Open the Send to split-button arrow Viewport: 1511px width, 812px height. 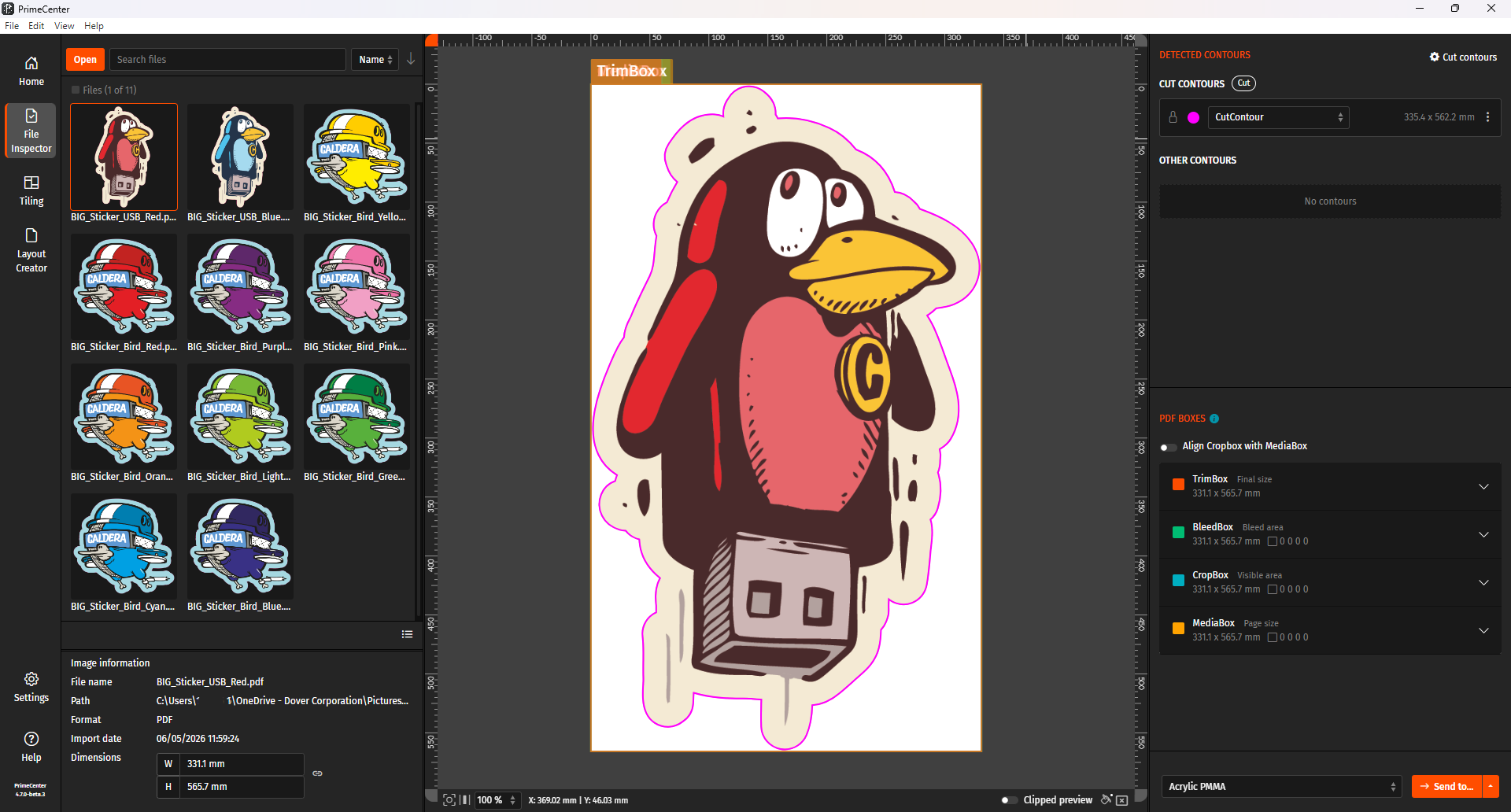click(1491, 786)
